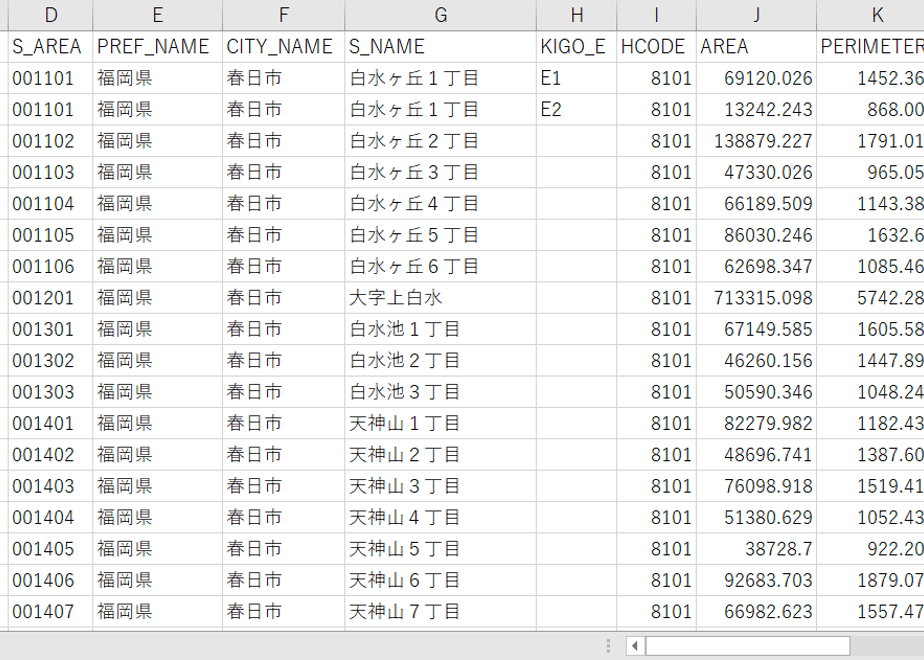The width and height of the screenshot is (924, 660).
Task: Click the KIGO_E header cell
Action: tap(576, 47)
